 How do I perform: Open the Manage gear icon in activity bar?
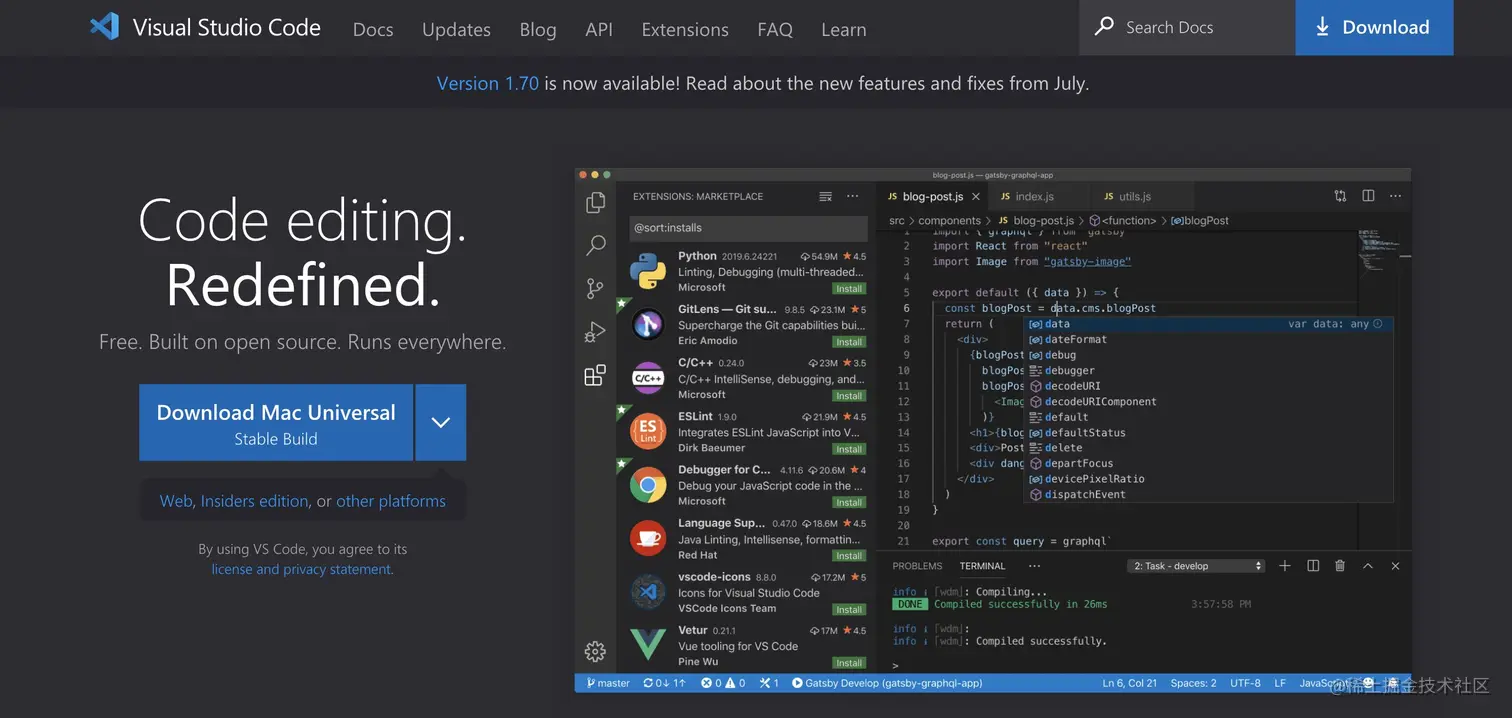pyautogui.click(x=595, y=651)
